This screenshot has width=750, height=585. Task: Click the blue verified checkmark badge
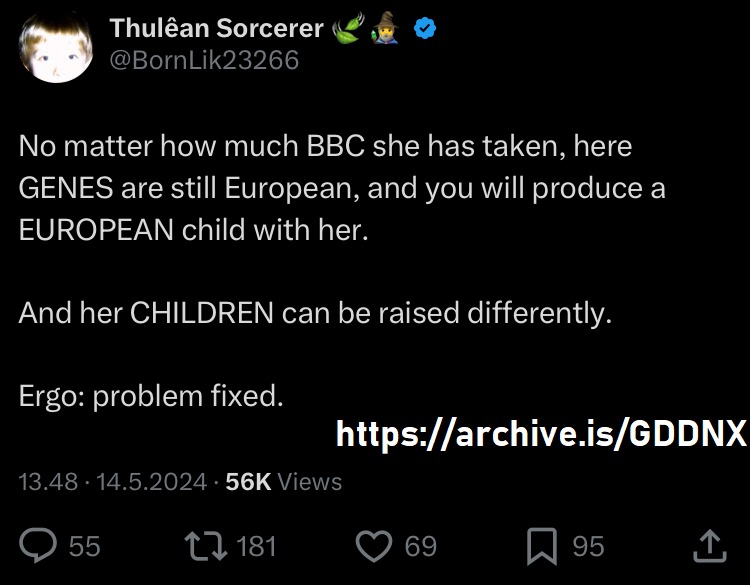click(x=425, y=28)
